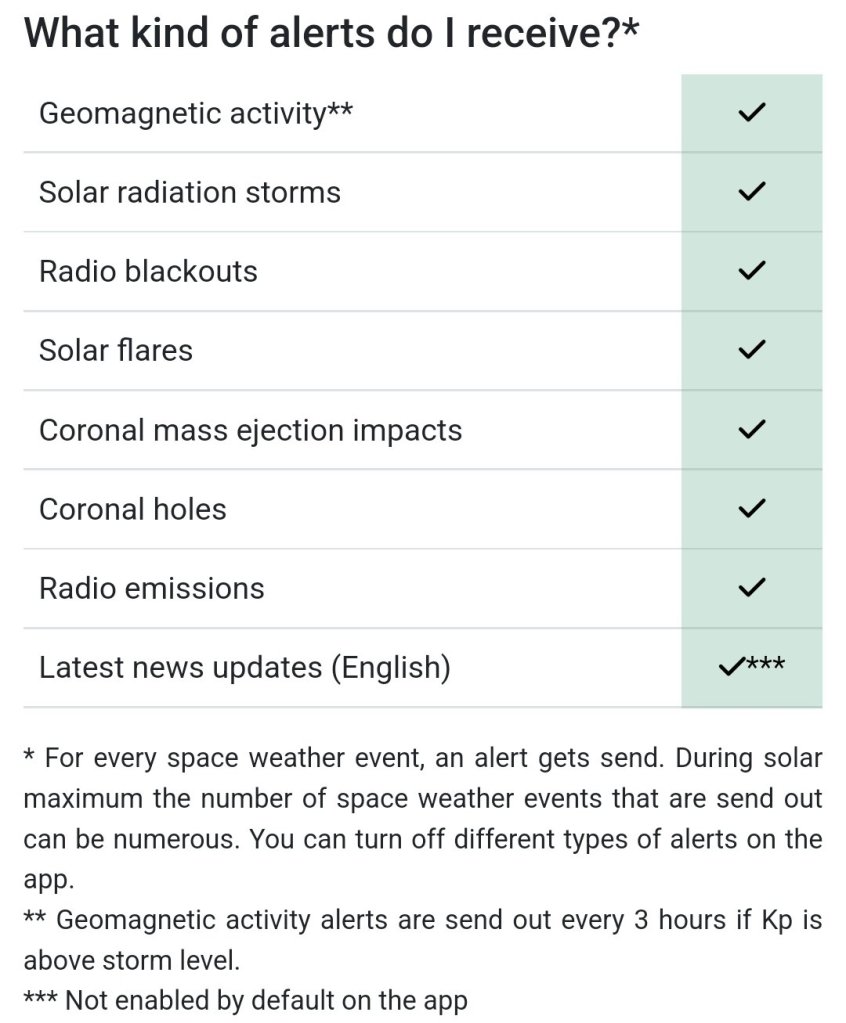Image resolution: width=846 pixels, height=1023 pixels.
Task: Click the Latest news updates (English) label
Action: 245,667
